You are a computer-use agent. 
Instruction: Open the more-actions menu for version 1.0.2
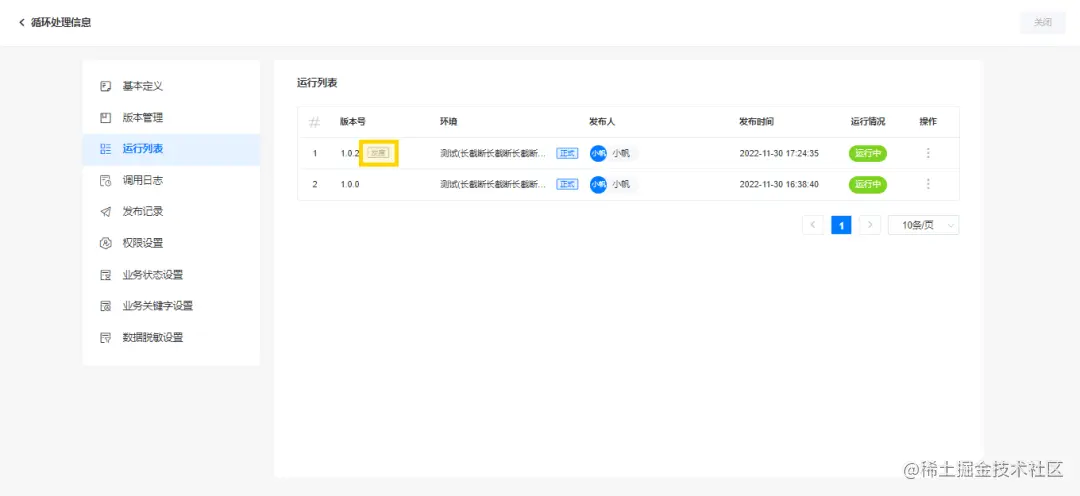pos(928,153)
